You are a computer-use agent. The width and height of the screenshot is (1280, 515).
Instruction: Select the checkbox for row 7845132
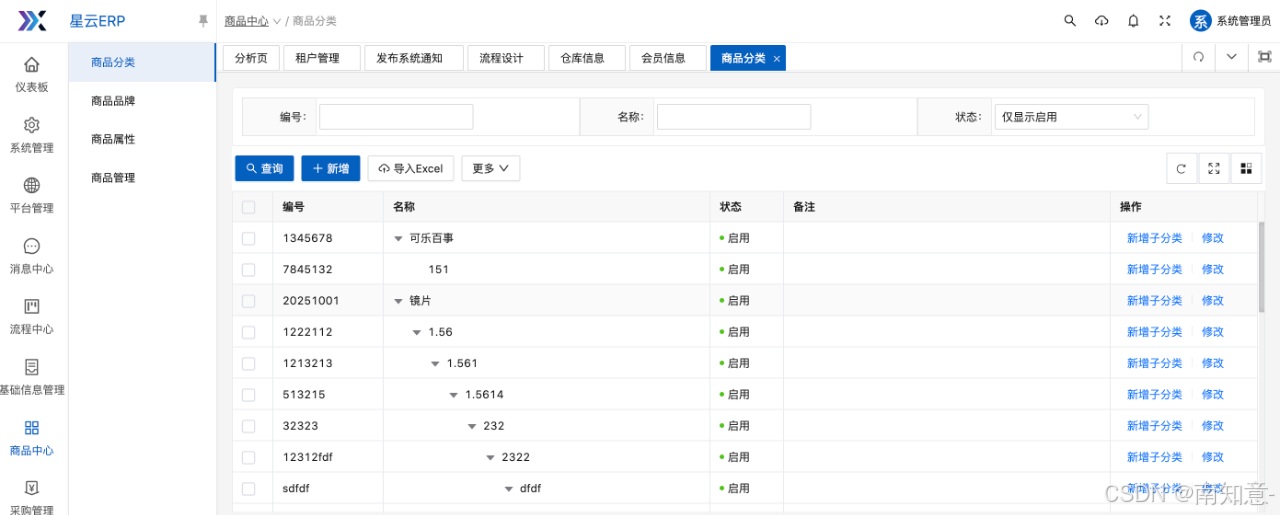pos(249,269)
